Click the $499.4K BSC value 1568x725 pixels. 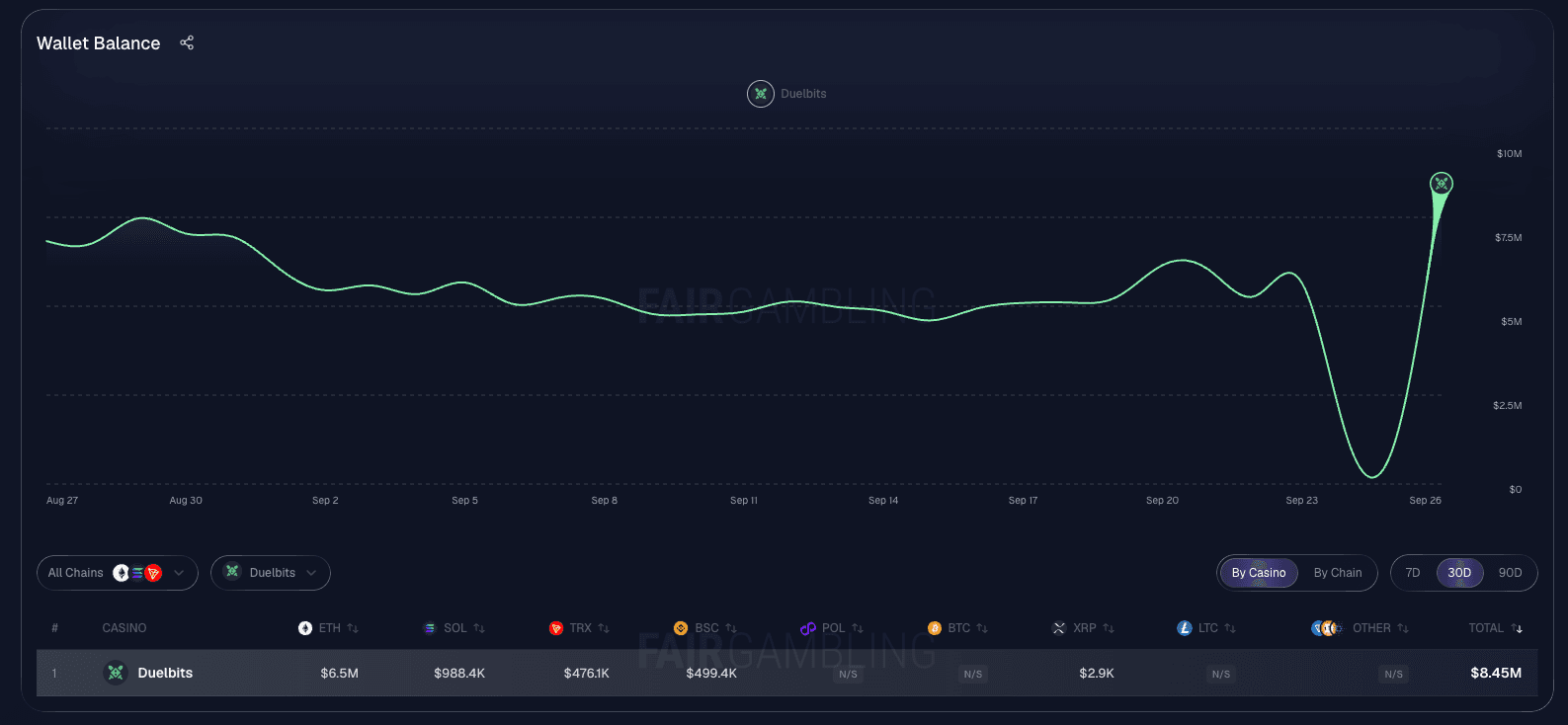tap(711, 674)
